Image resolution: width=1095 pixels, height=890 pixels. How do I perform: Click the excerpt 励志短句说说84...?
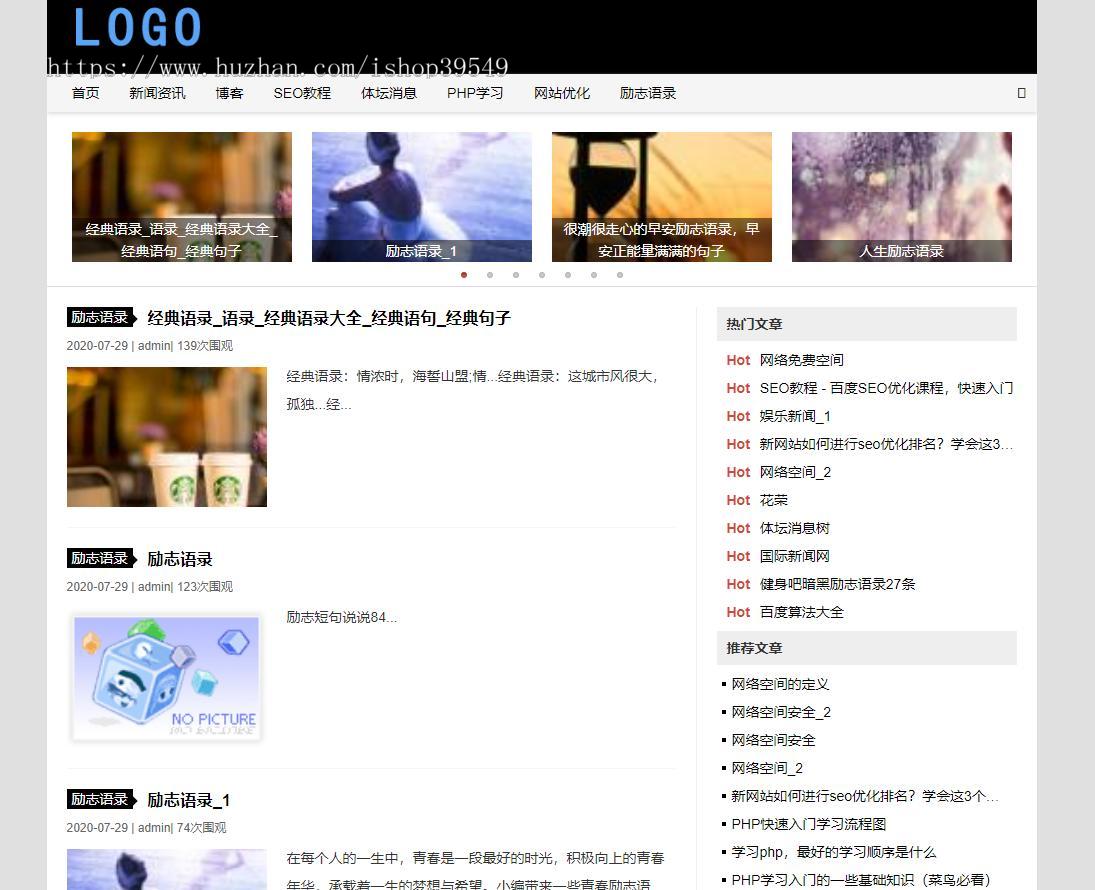[341, 617]
